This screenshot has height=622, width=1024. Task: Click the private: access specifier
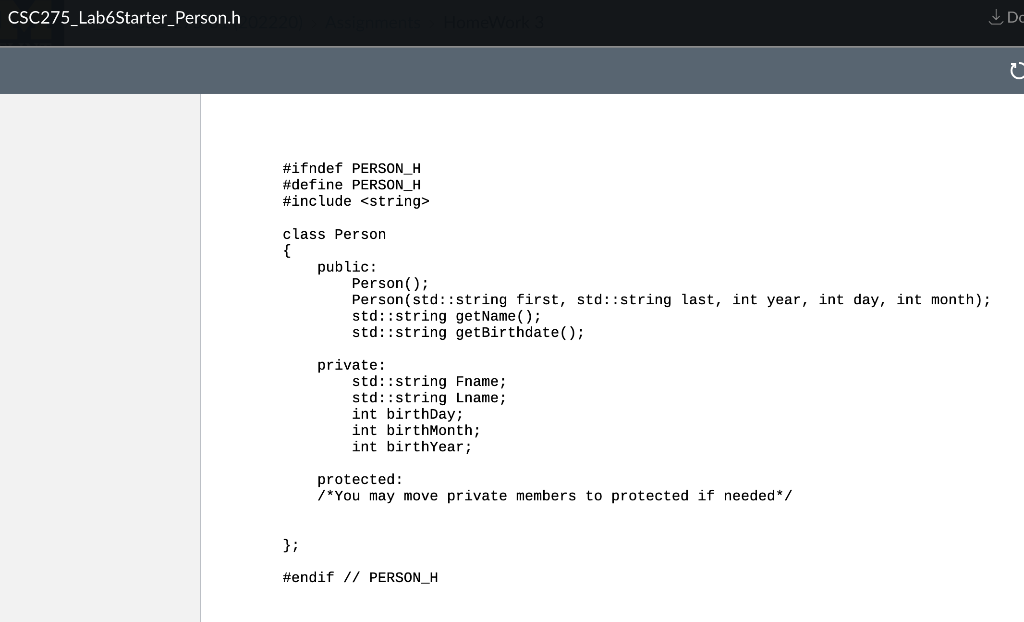pos(350,364)
